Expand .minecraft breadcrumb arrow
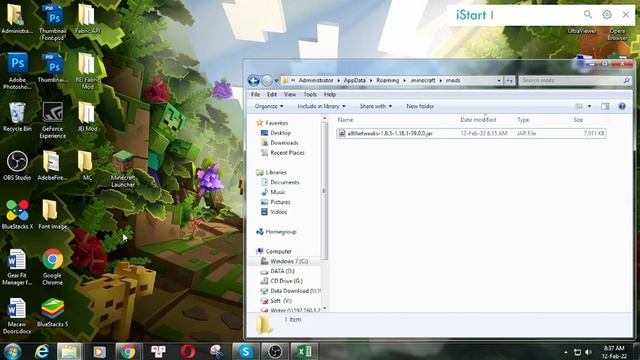This screenshot has height=360, width=640. click(440, 80)
